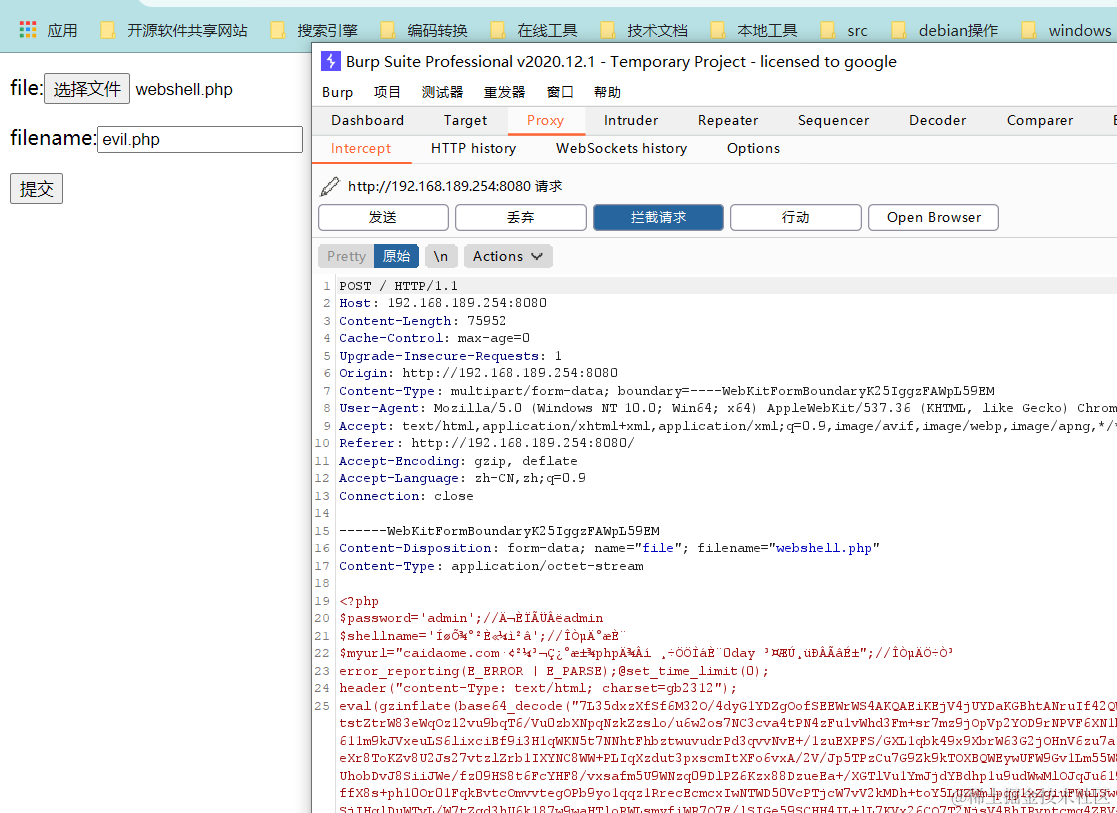Click the 丢弃 drop button

pyautogui.click(x=521, y=217)
